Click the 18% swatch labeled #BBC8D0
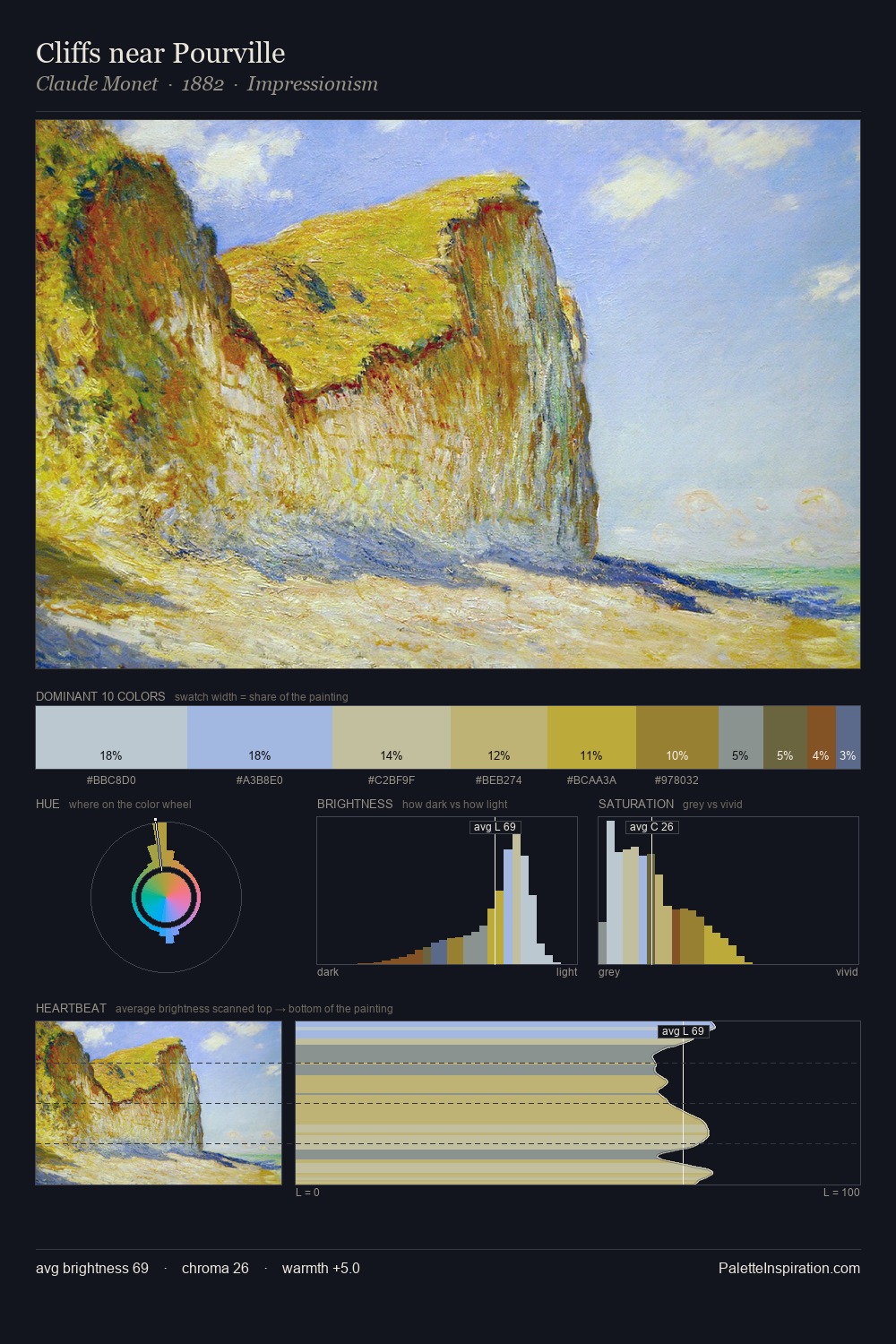The image size is (896, 1344). [x=111, y=737]
